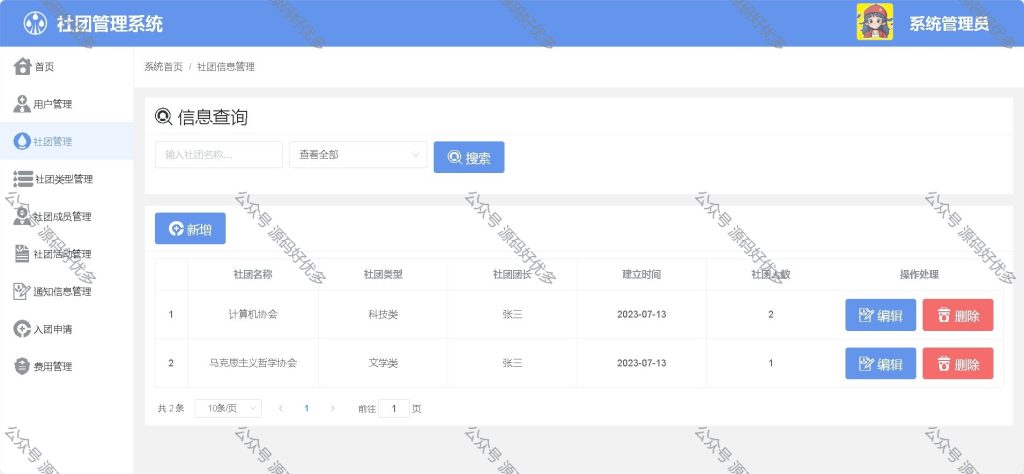Click the 社团管理 droplet icon
Image resolution: width=1024 pixels, height=474 pixels.
[22, 141]
